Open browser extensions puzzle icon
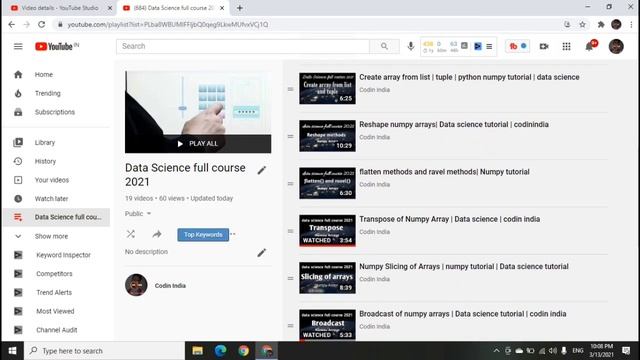The height and width of the screenshot is (360, 640). coord(600,24)
